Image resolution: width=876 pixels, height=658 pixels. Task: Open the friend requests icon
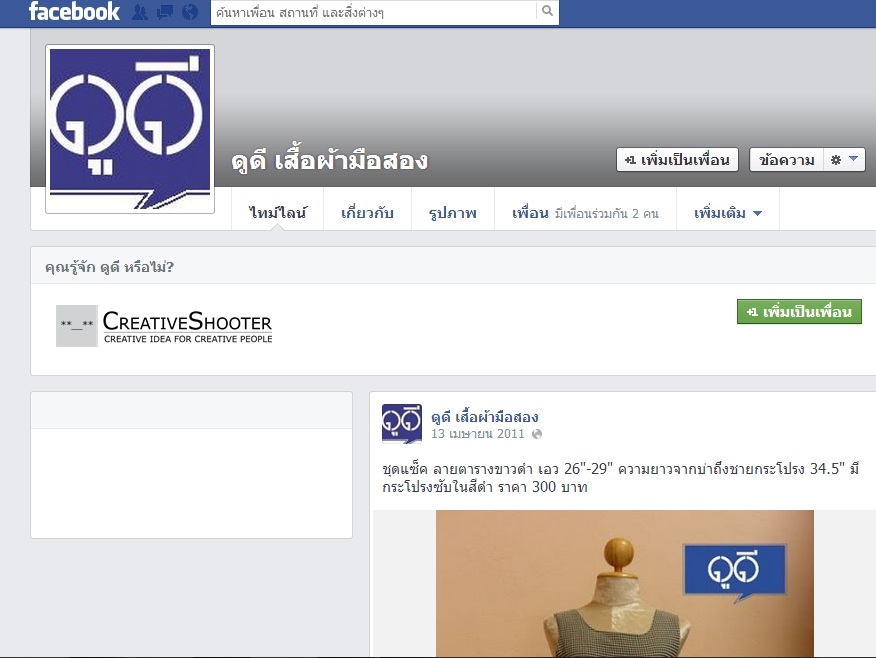click(x=140, y=12)
